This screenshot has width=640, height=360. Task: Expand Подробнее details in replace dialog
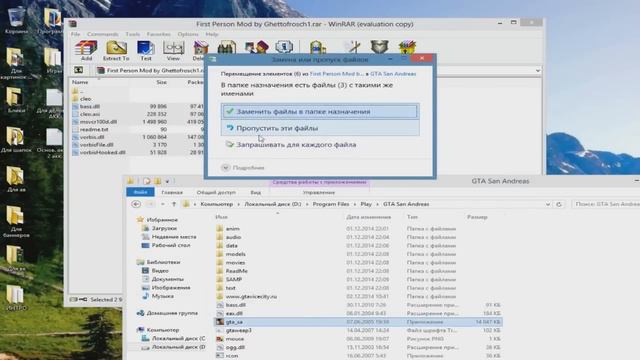(x=243, y=168)
